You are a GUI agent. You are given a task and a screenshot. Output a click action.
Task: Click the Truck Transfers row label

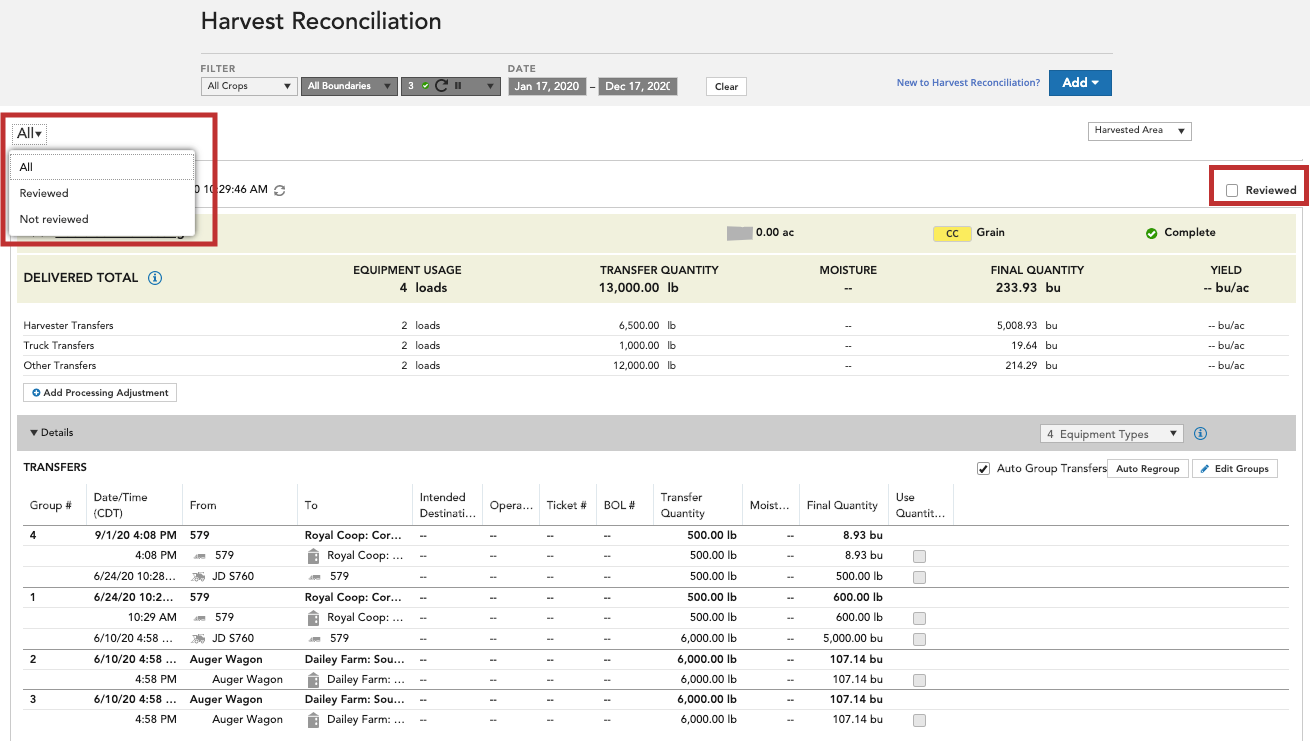click(x=59, y=346)
